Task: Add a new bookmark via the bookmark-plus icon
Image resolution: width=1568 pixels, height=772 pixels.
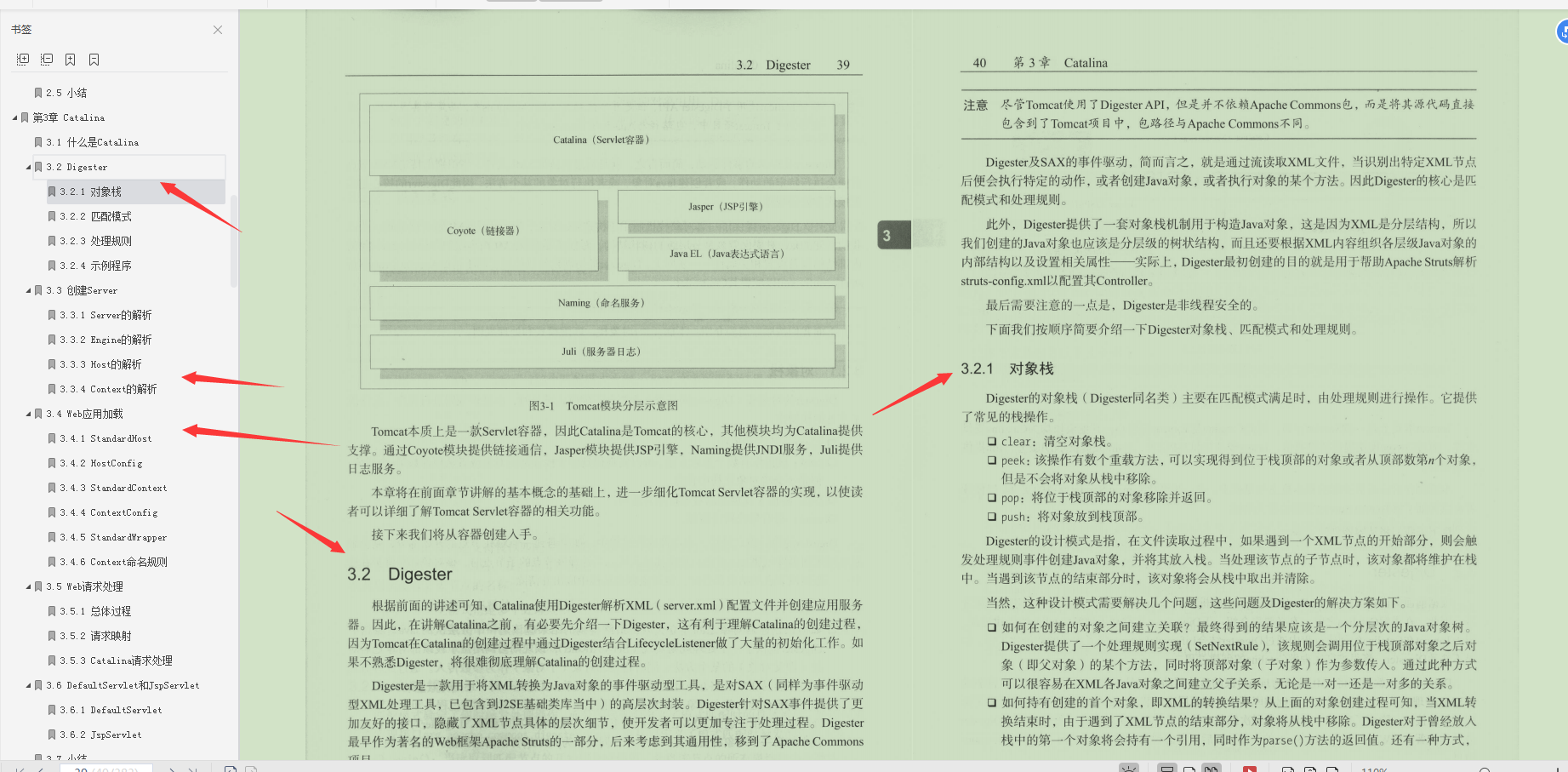Action: coord(70,60)
